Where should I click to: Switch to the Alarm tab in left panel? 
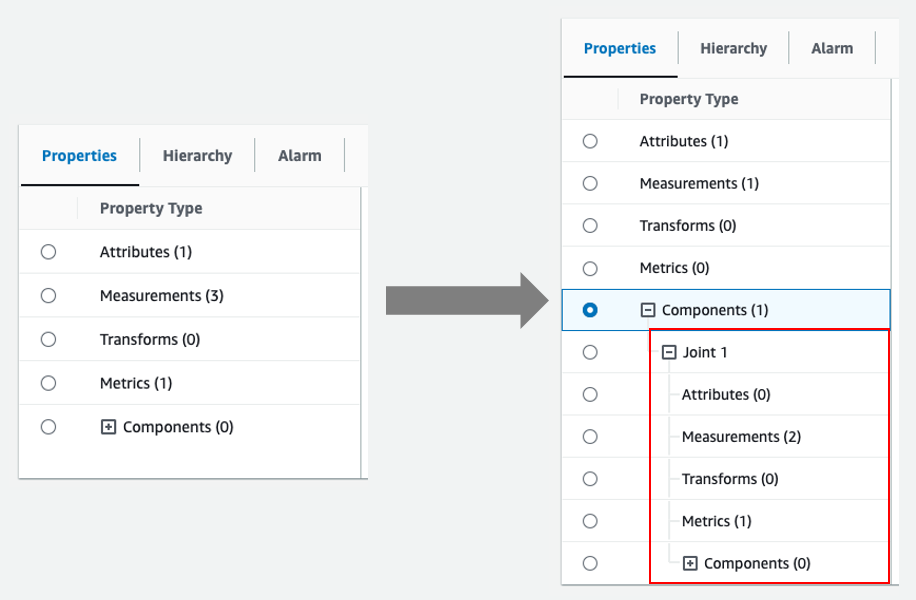tap(300, 156)
